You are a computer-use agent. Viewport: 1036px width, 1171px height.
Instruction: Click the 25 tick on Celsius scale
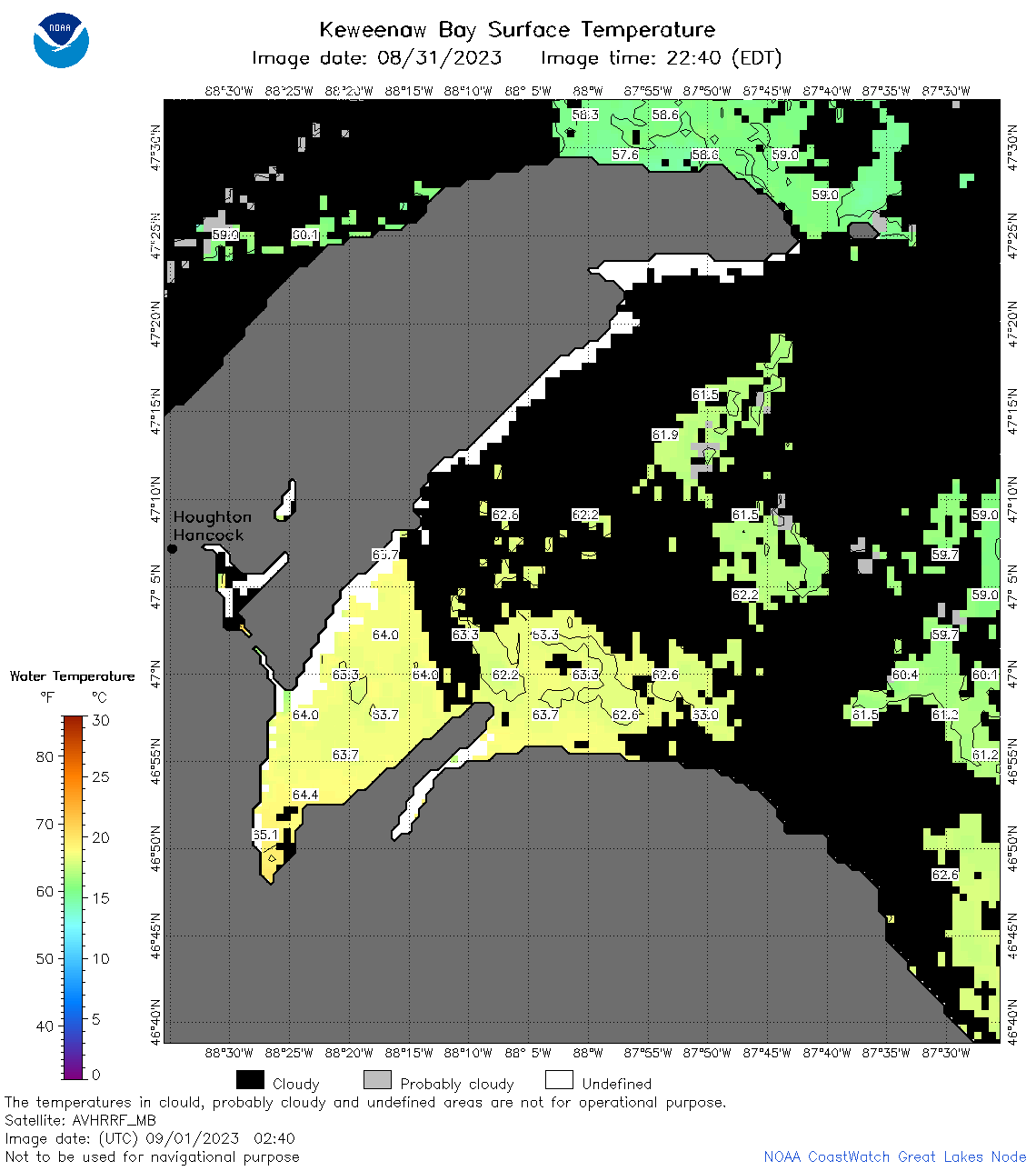(x=101, y=777)
